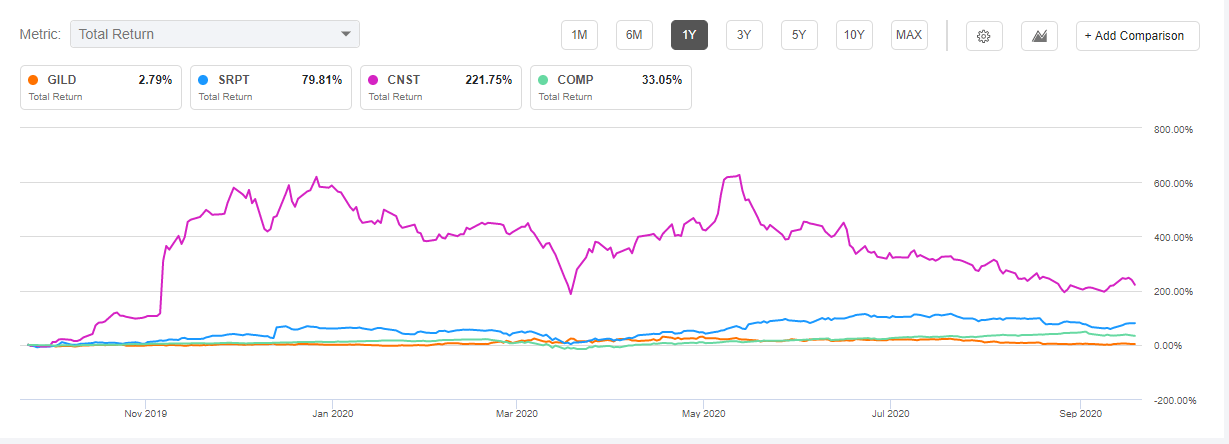Viewport: 1229px width, 444px height.
Task: Toggle the SRPT Total Return series card
Action: [270, 88]
